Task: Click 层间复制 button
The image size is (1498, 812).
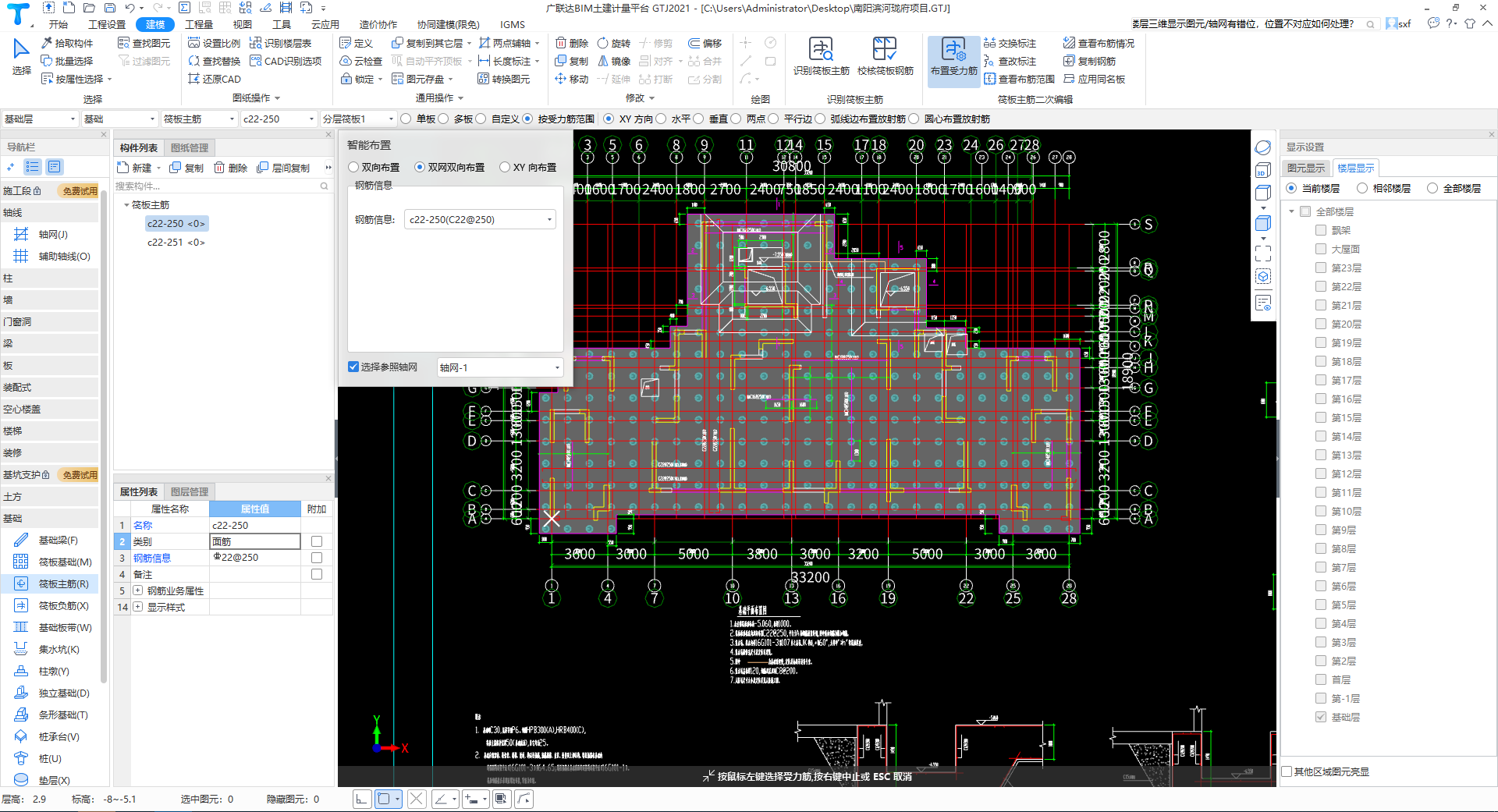Action: coord(283,168)
